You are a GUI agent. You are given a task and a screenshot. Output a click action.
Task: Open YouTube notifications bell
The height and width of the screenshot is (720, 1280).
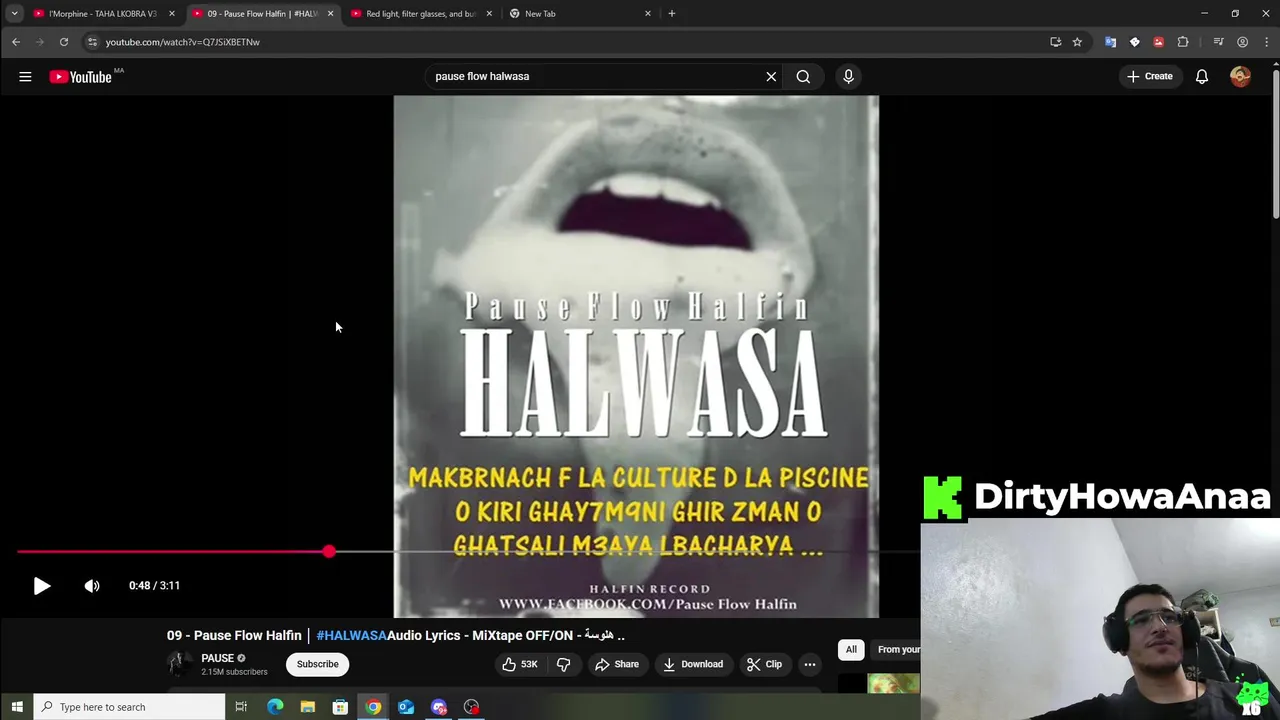coord(1202,76)
